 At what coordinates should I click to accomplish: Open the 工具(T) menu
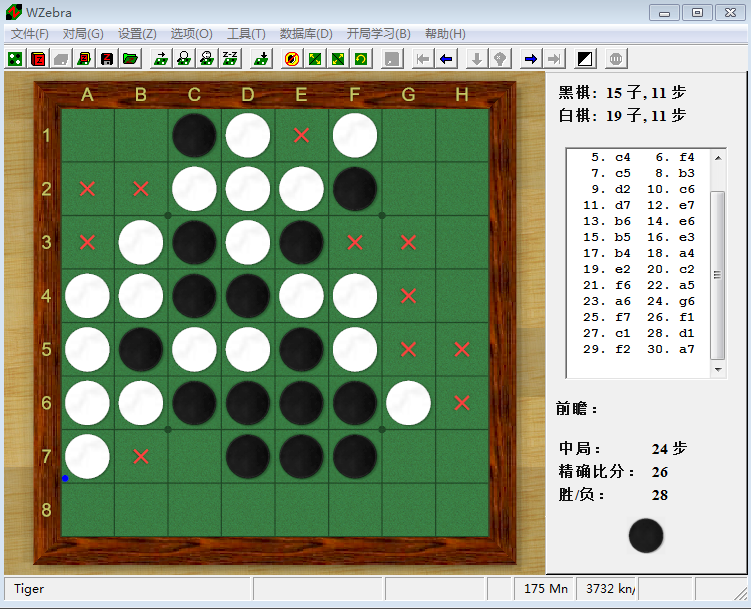(246, 34)
